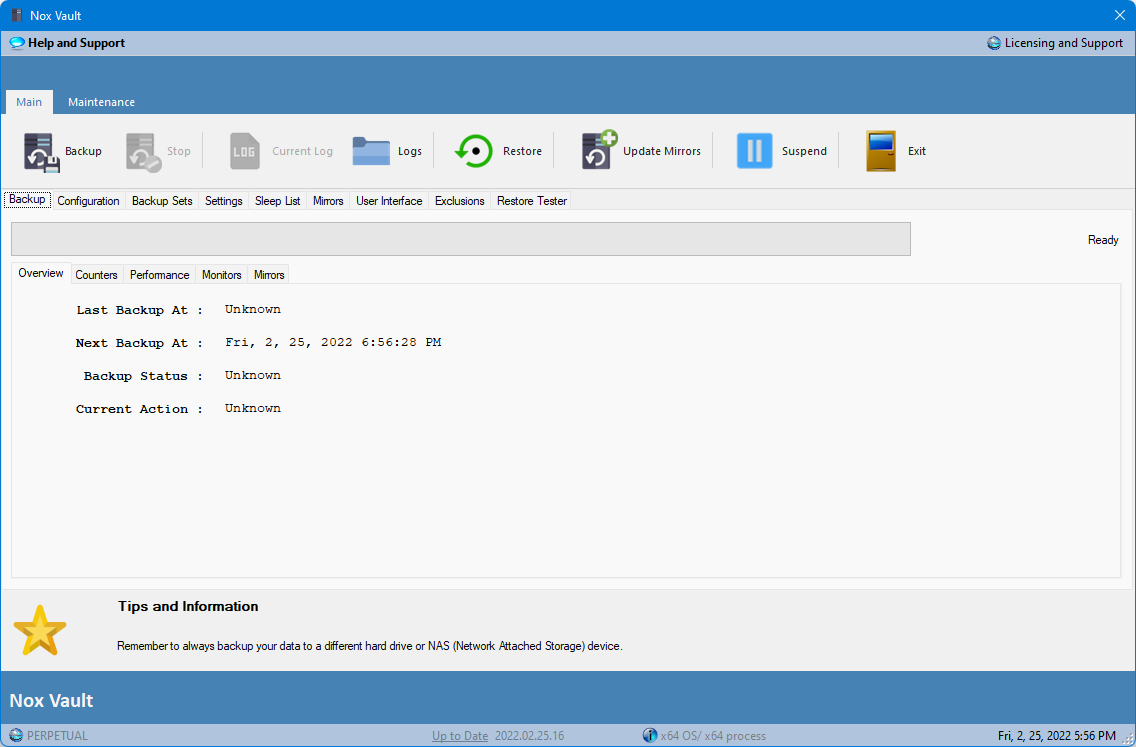1136x747 pixels.
Task: Open the Logs folder icon
Action: pyautogui.click(x=371, y=151)
